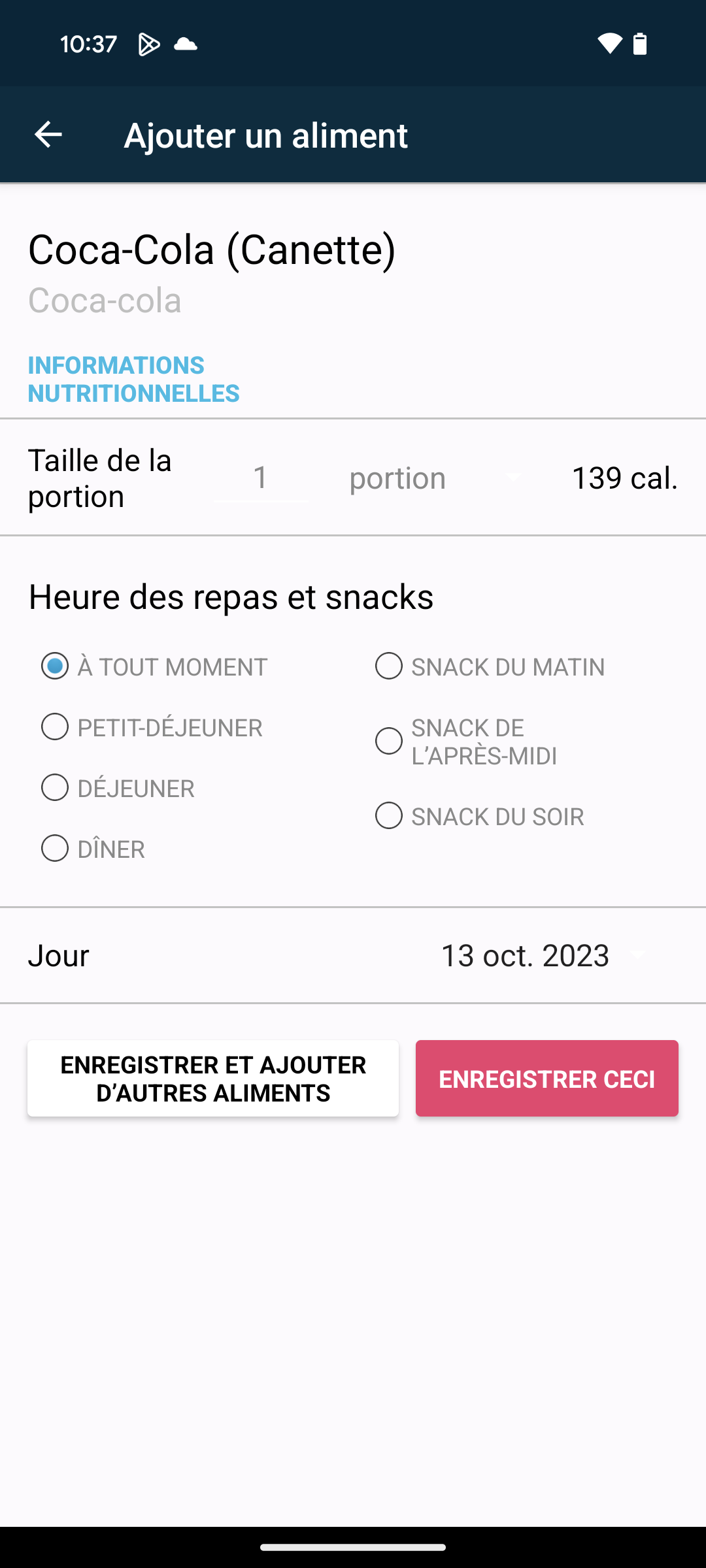Viewport: 706px width, 1568px height.
Task: Tap the back arrow icon
Action: coord(48,135)
